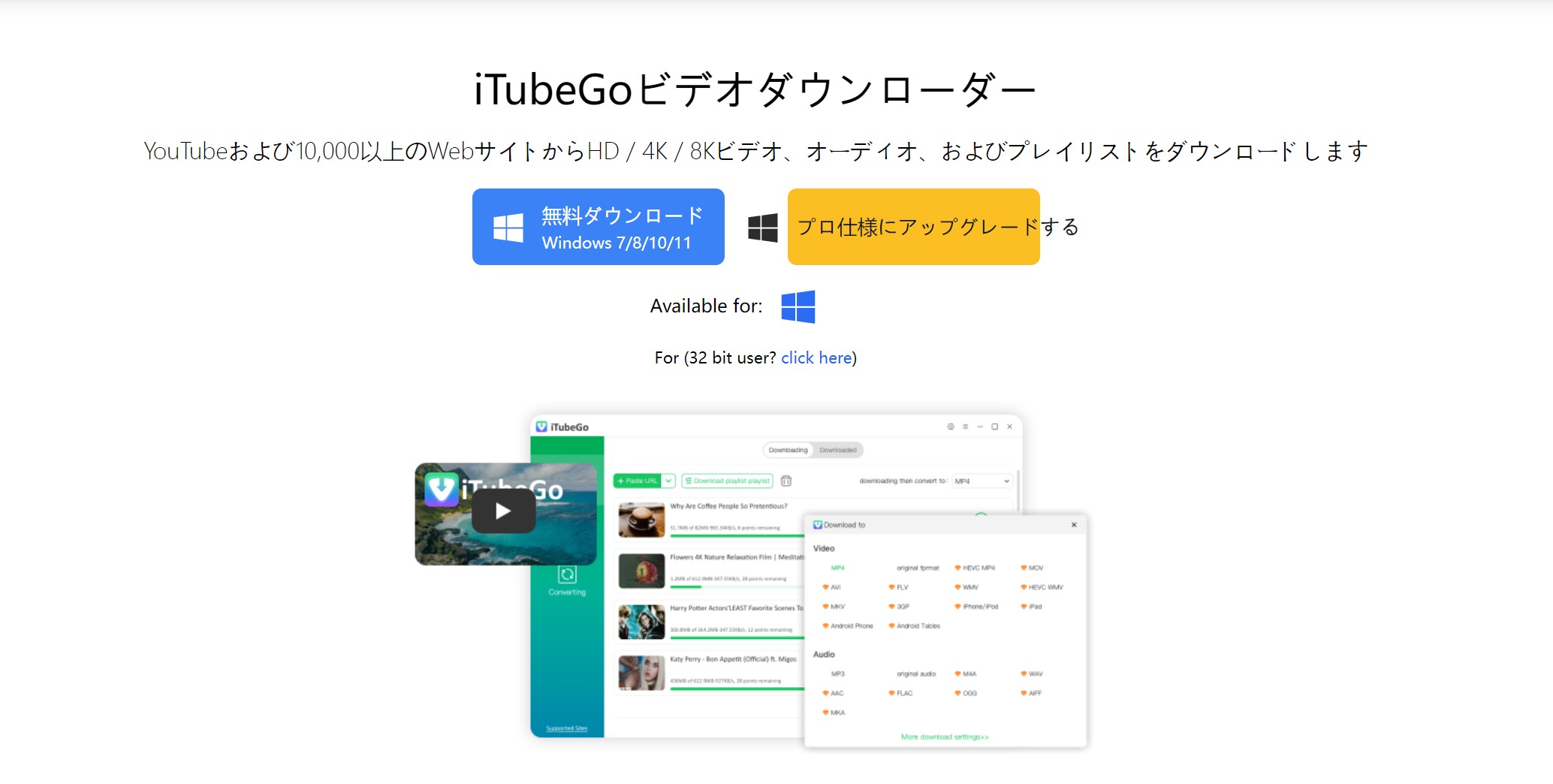The image size is (1553, 784).
Task: Select MOV format option
Action: click(1033, 568)
